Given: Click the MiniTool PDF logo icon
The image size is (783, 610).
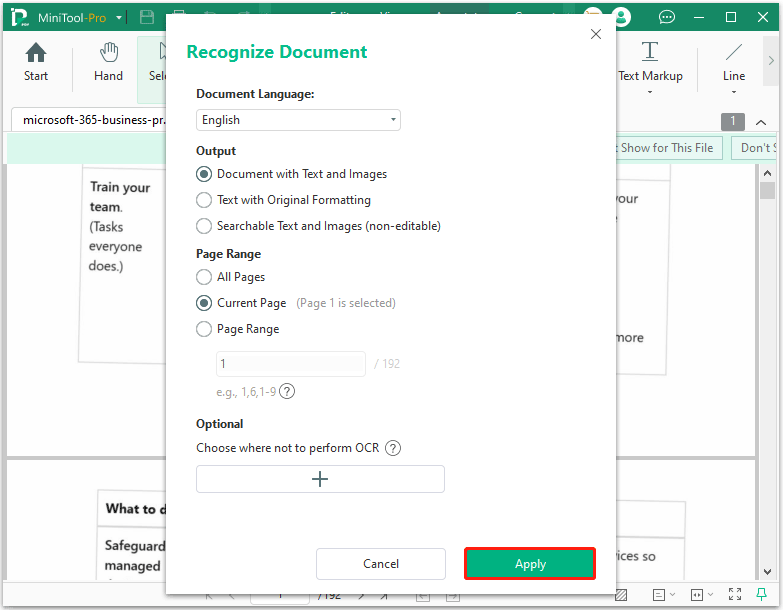Looking at the screenshot, I should coord(20,17).
